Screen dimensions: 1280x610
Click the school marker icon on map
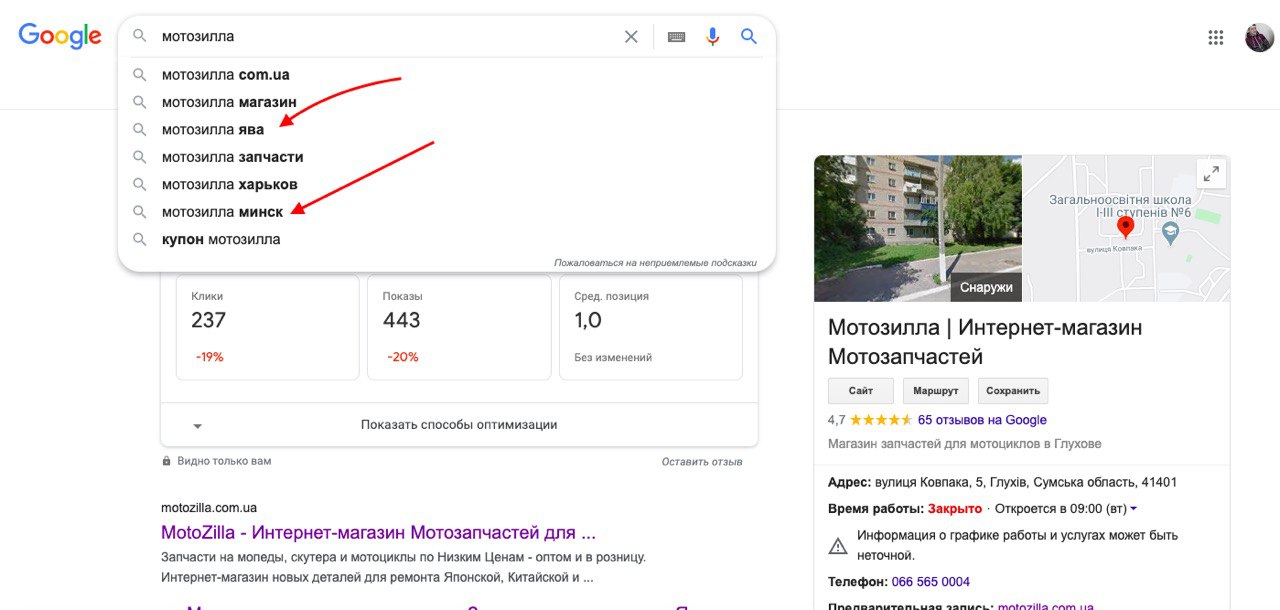point(1172,233)
